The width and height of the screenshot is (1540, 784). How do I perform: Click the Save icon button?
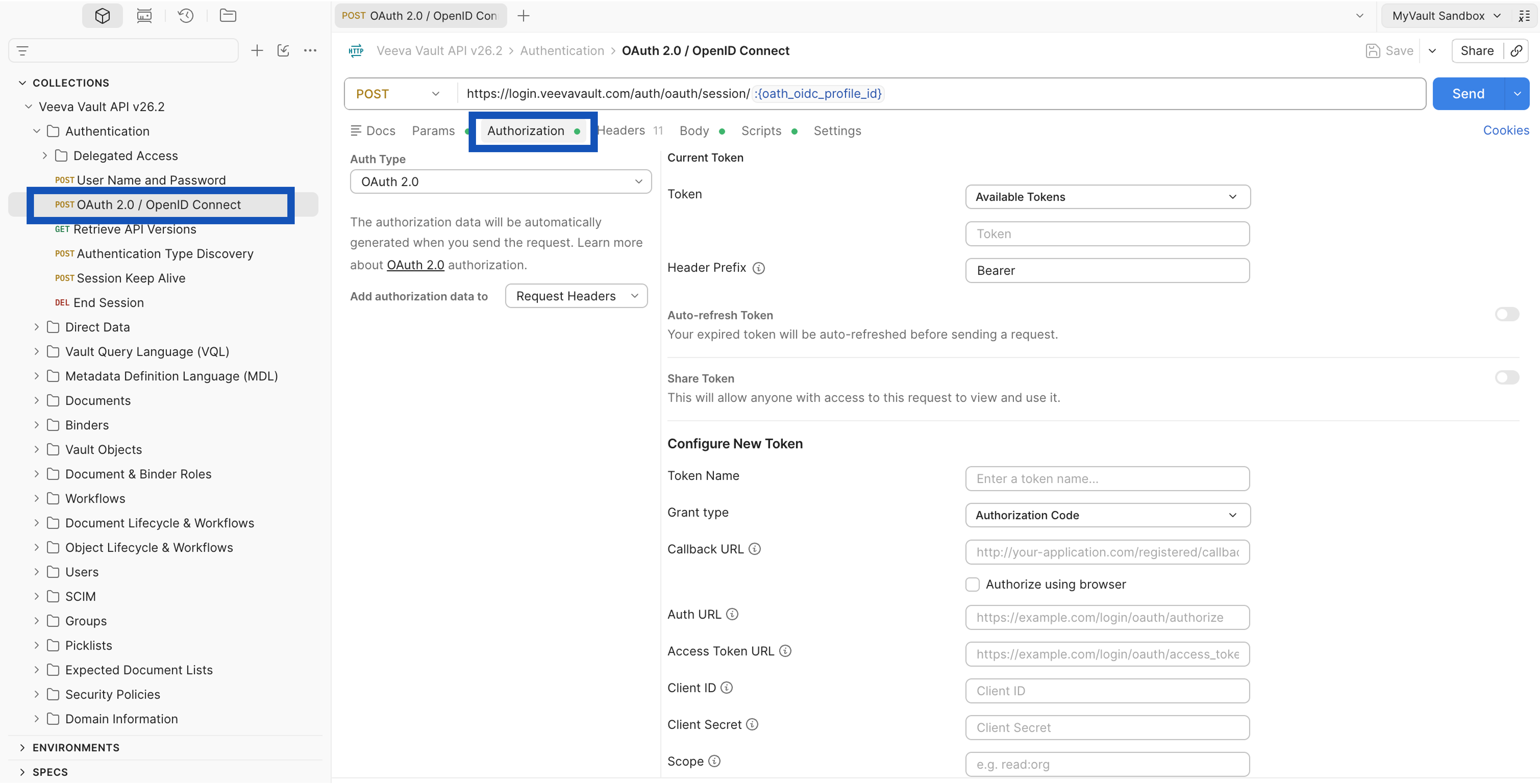point(1390,51)
